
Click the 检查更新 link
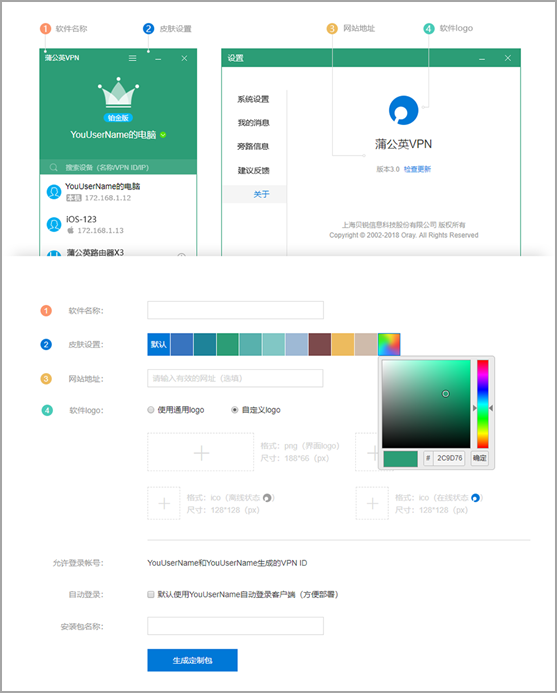tap(417, 169)
